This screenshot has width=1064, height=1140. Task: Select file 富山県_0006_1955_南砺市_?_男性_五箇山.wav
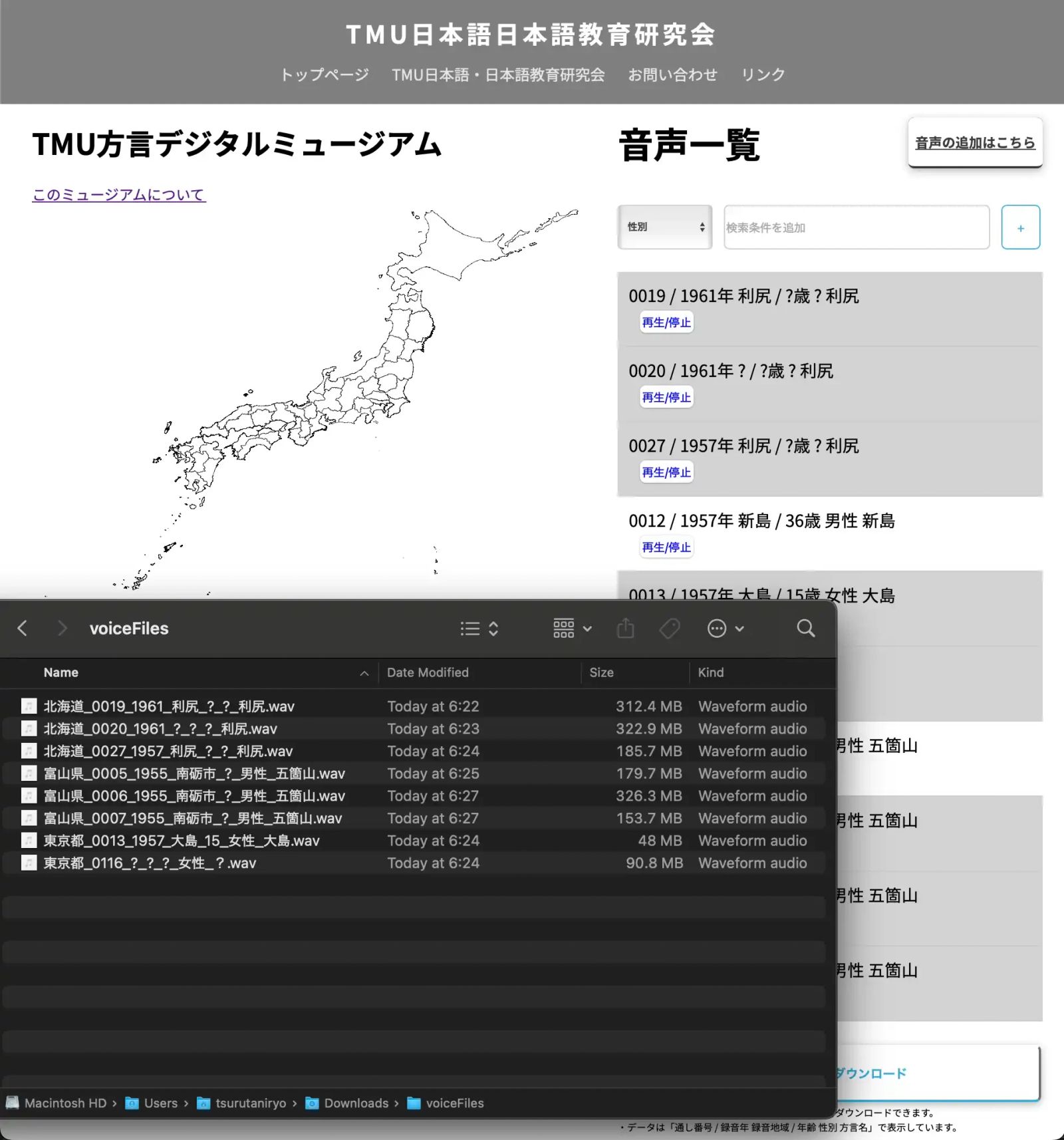(414, 796)
